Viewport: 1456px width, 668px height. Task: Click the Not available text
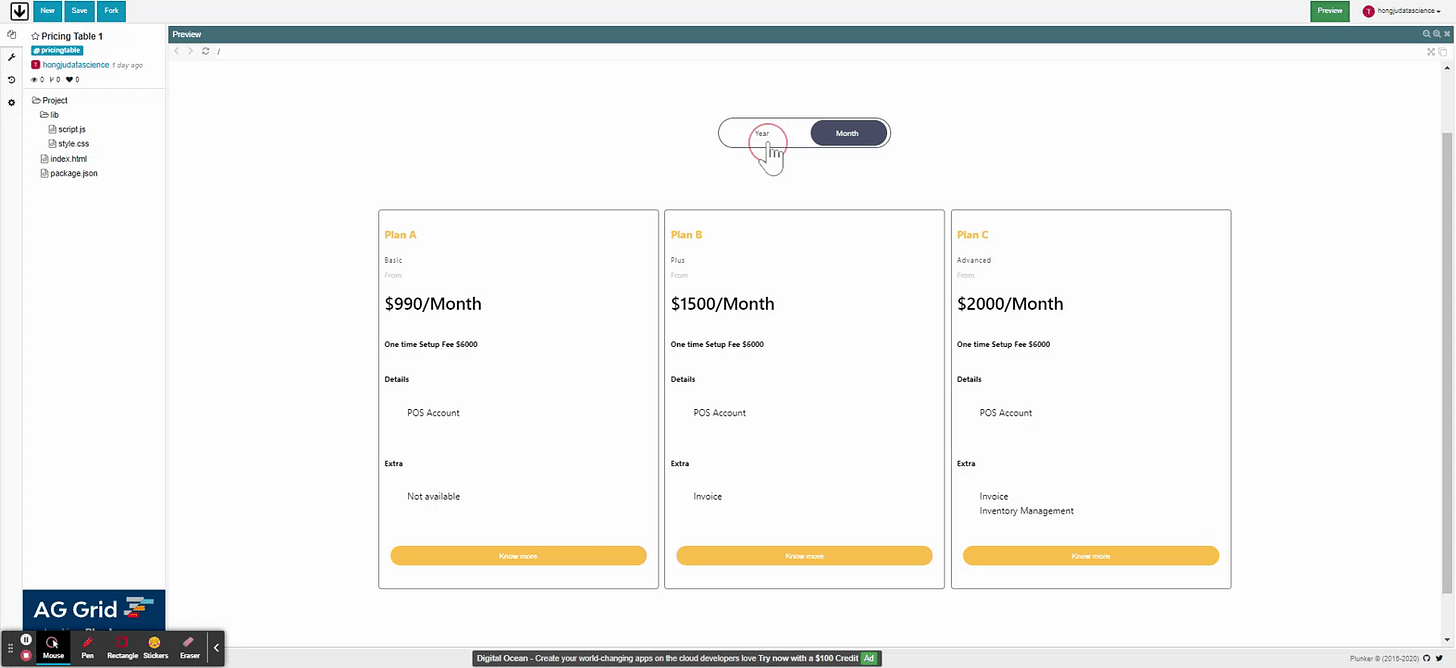pyautogui.click(x=434, y=497)
